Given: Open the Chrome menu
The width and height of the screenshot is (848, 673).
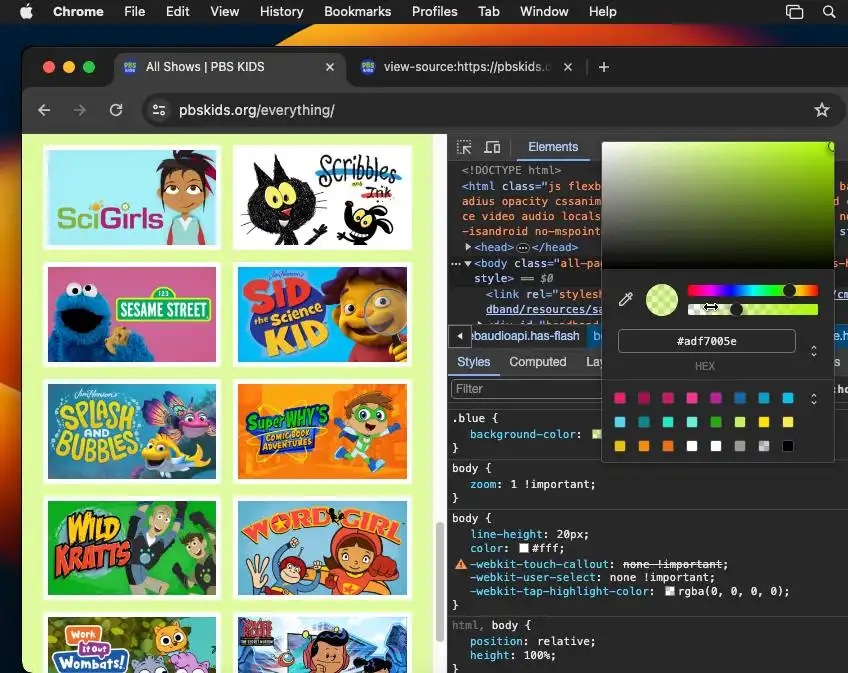Looking at the screenshot, I should [x=78, y=11].
